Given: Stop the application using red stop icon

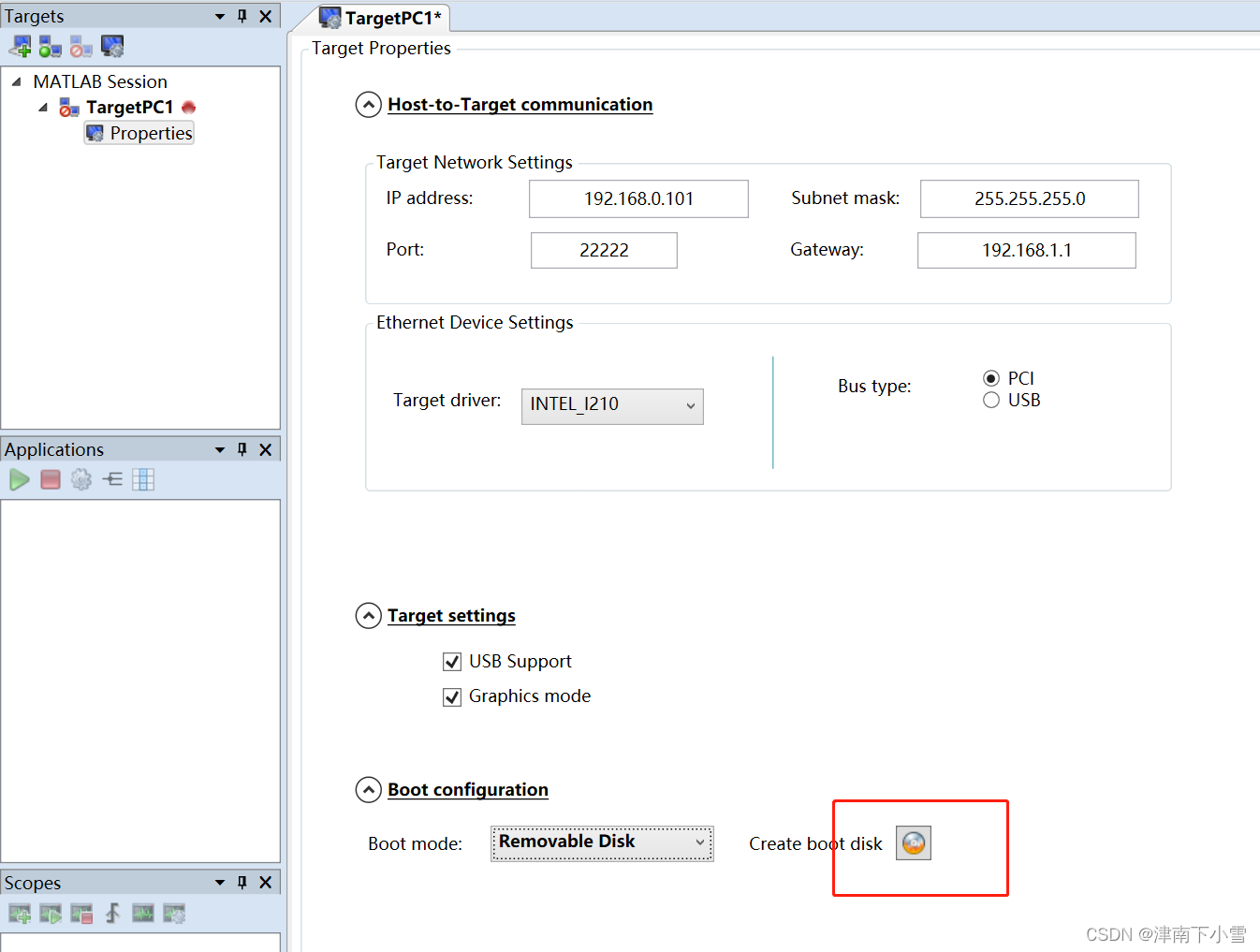Looking at the screenshot, I should pos(50,479).
